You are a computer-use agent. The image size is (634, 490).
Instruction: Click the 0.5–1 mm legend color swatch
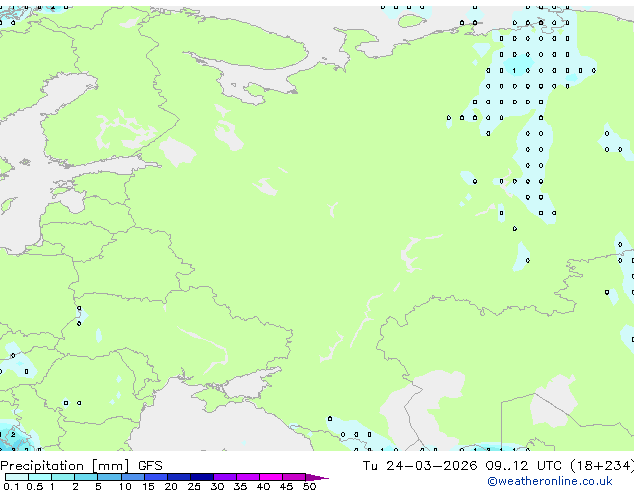40,477
